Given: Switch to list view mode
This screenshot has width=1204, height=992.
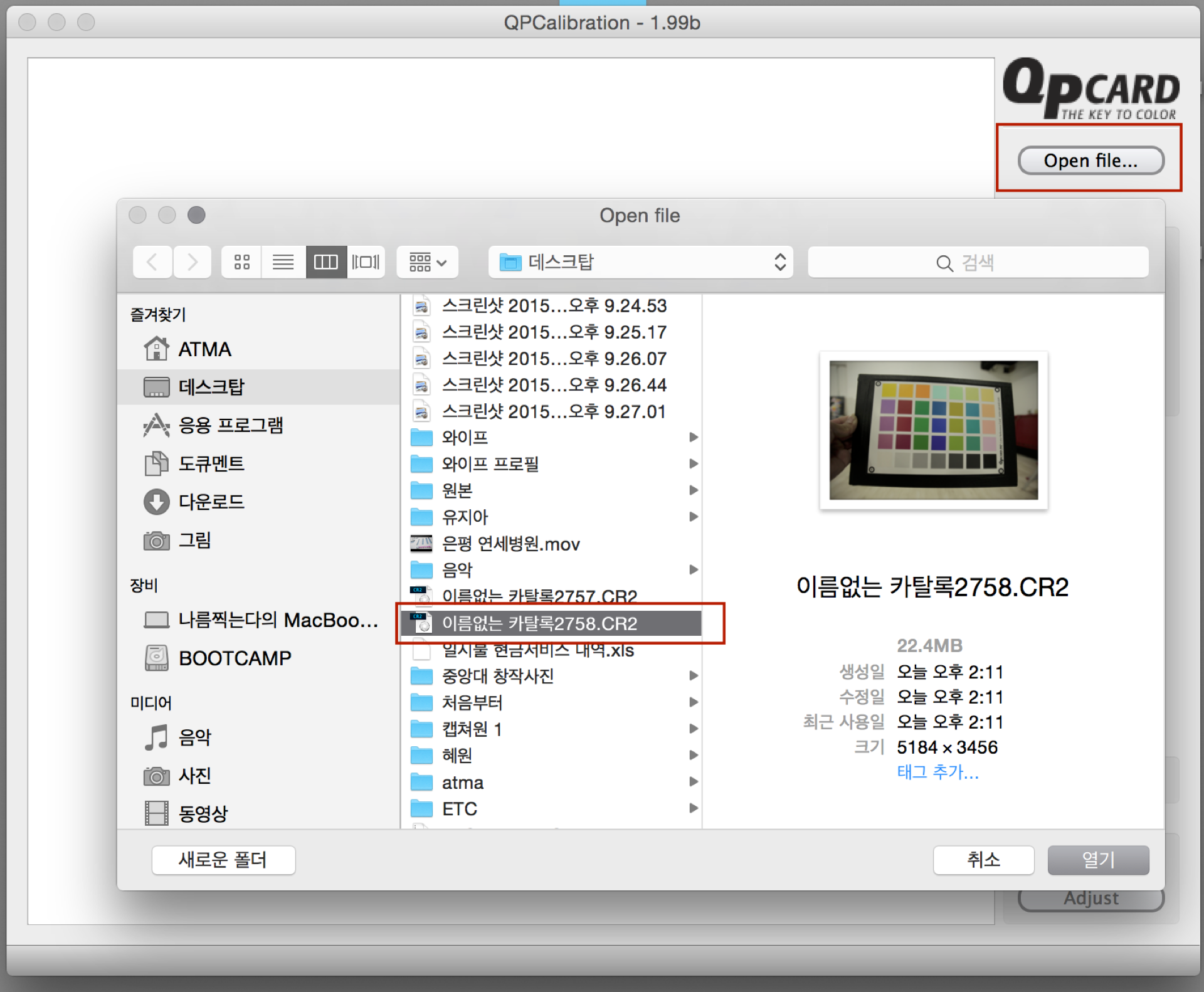Looking at the screenshot, I should pyautogui.click(x=283, y=262).
